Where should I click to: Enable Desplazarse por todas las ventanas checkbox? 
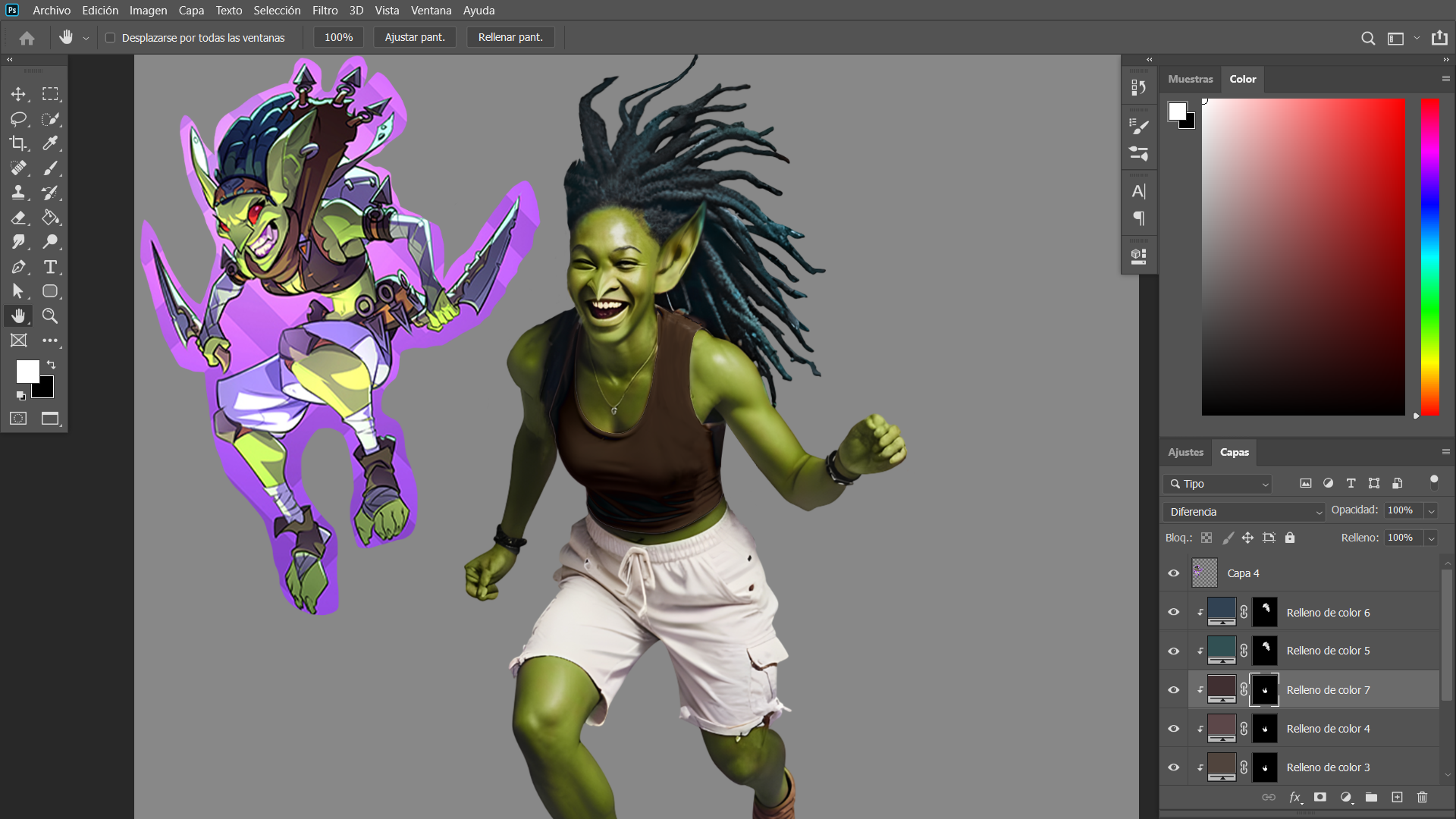click(110, 38)
